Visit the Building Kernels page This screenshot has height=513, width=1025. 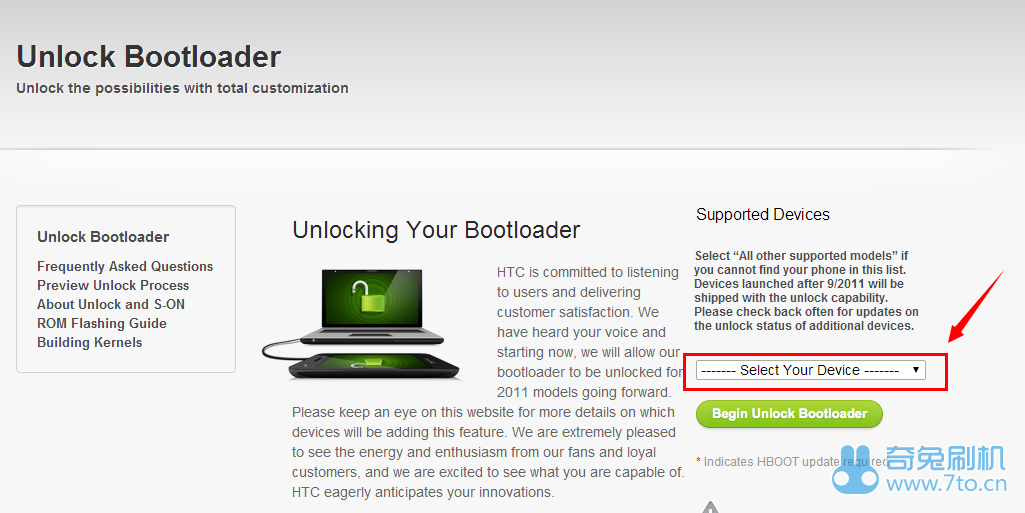[90, 342]
